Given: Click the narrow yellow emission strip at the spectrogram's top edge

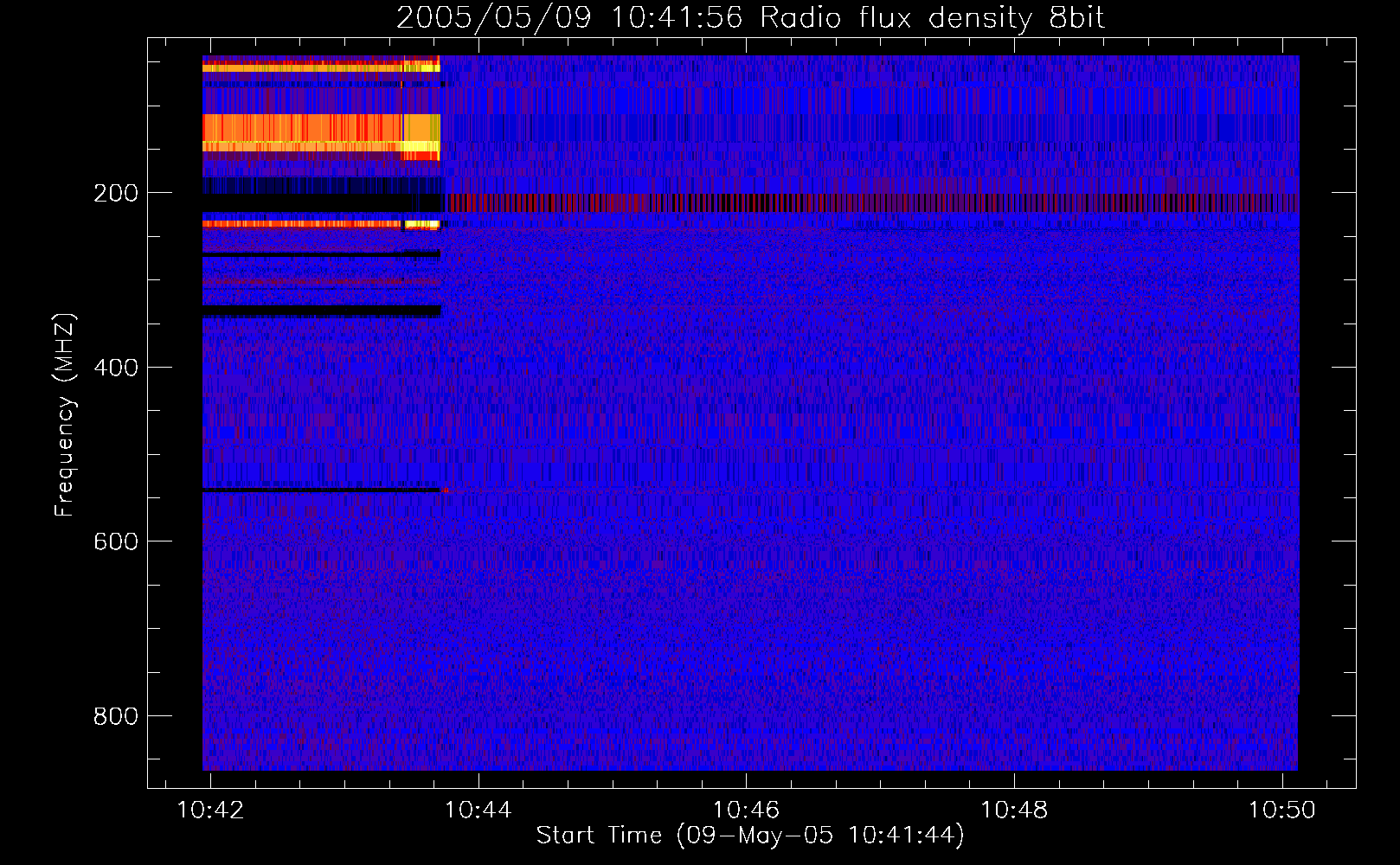Looking at the screenshot, I should click(321, 67).
